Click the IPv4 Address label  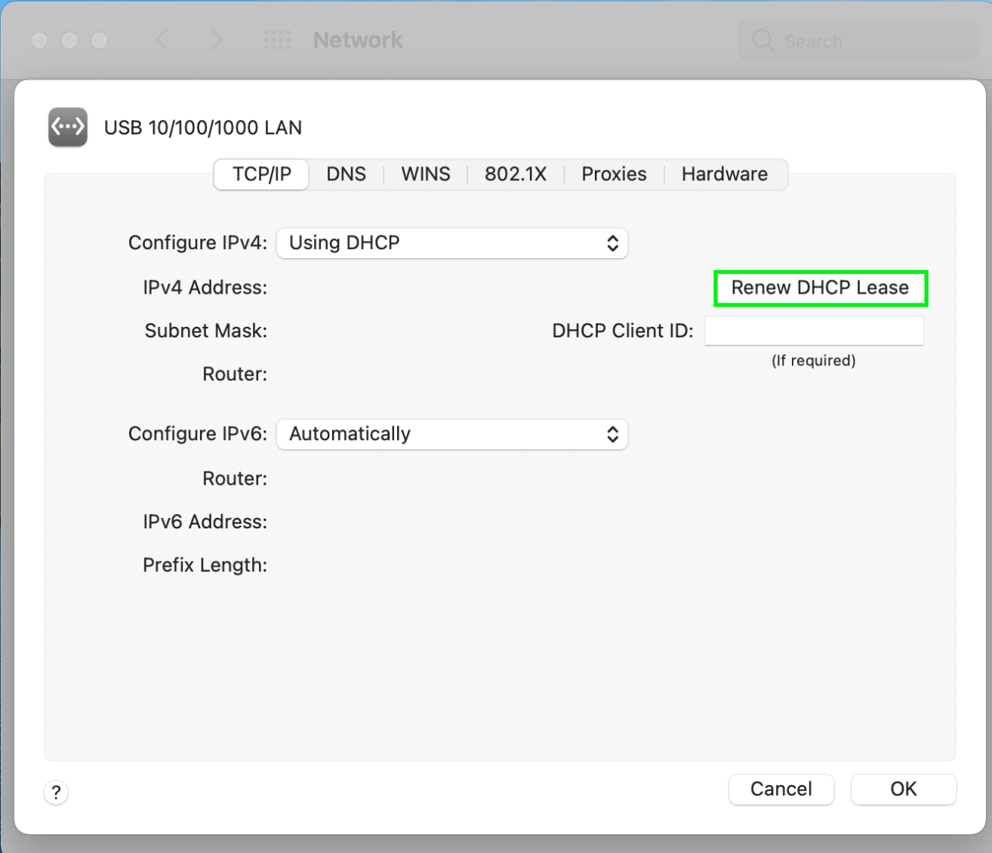pyautogui.click(x=205, y=288)
